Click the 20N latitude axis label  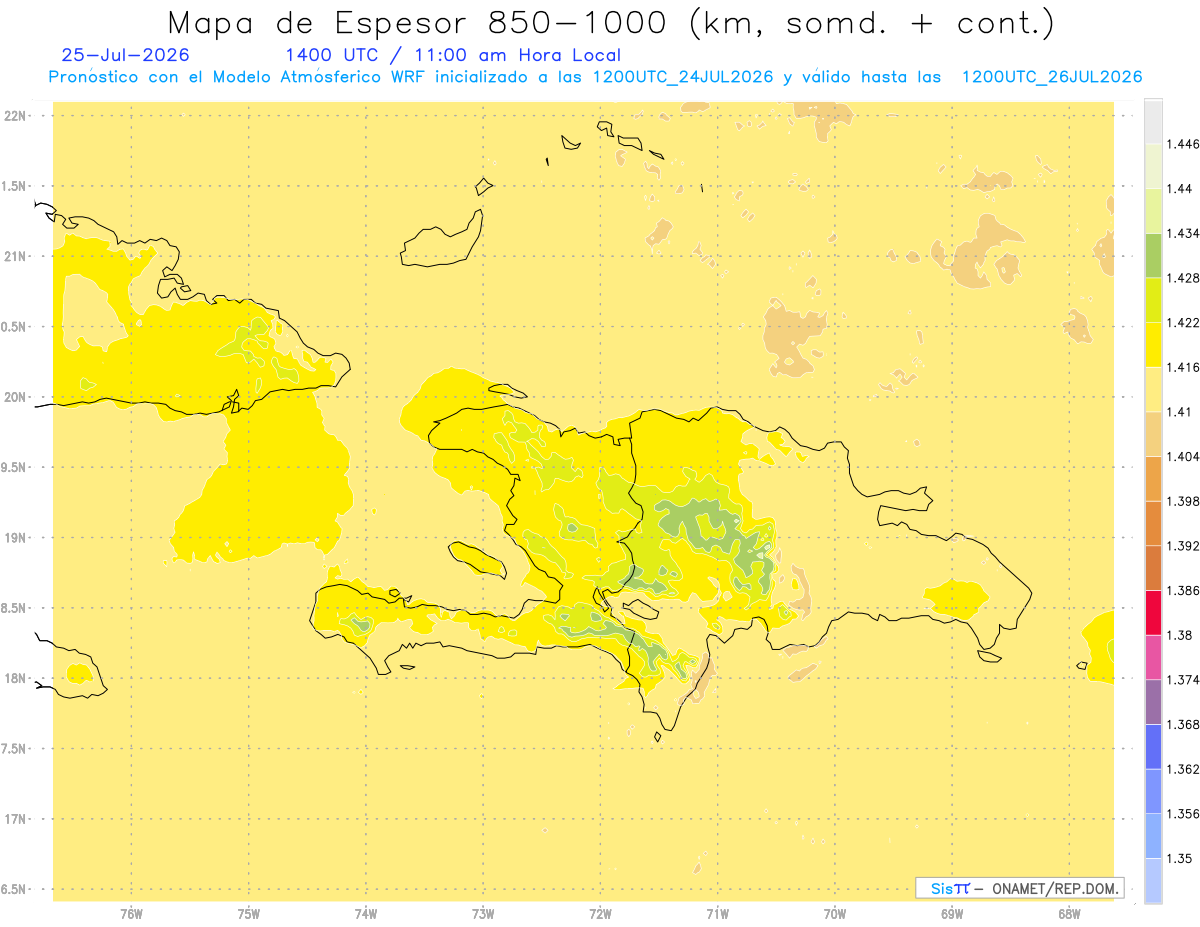pos(16,397)
